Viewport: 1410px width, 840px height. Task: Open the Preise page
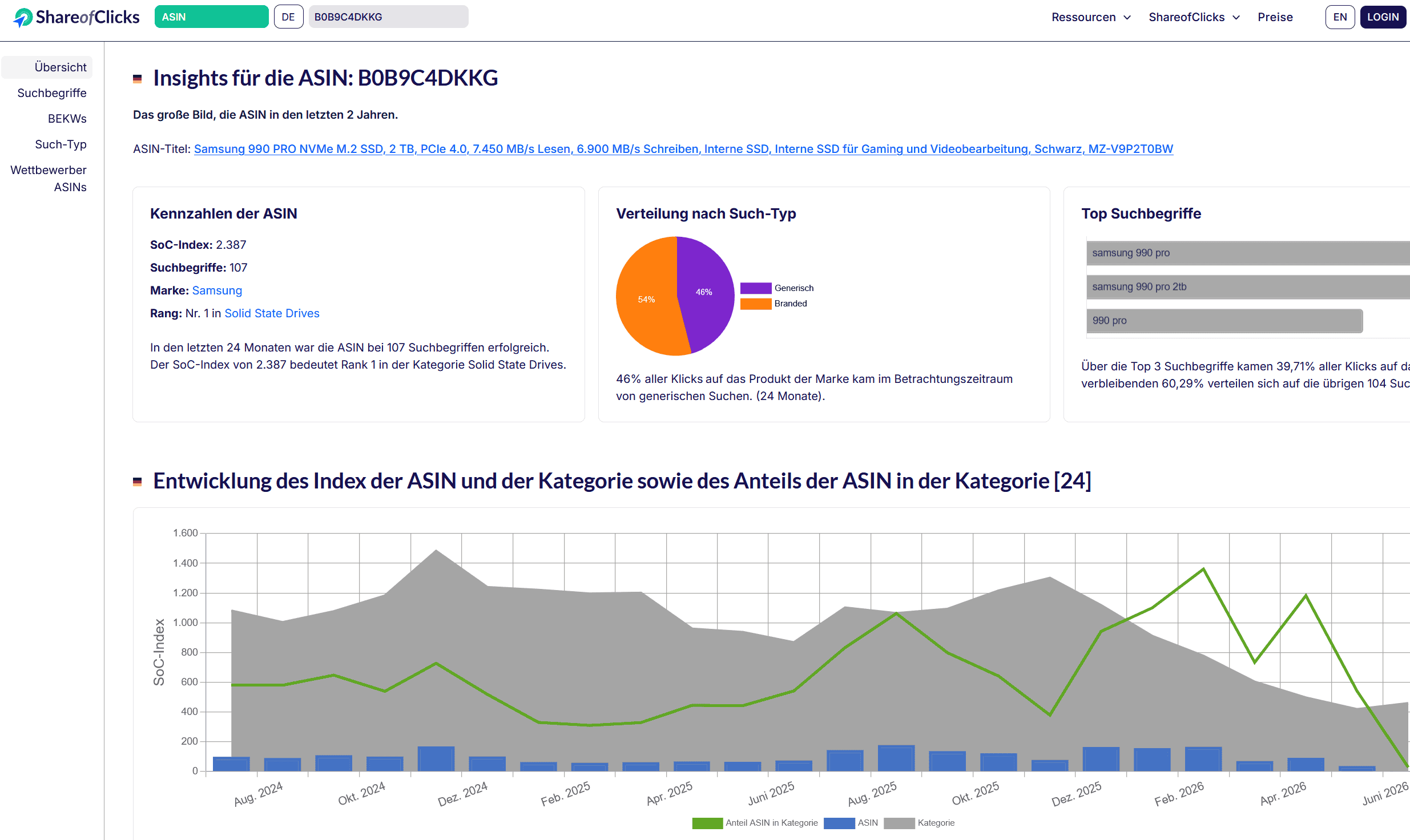[x=1275, y=17]
